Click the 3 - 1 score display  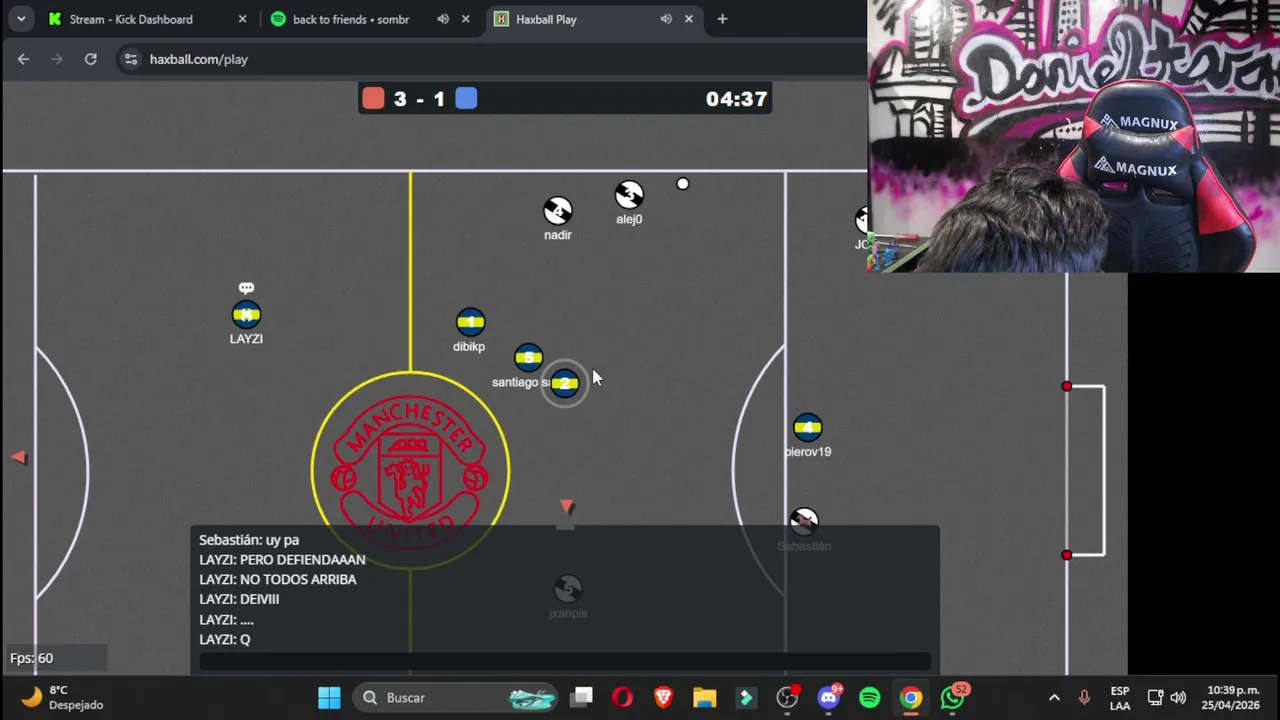(419, 99)
